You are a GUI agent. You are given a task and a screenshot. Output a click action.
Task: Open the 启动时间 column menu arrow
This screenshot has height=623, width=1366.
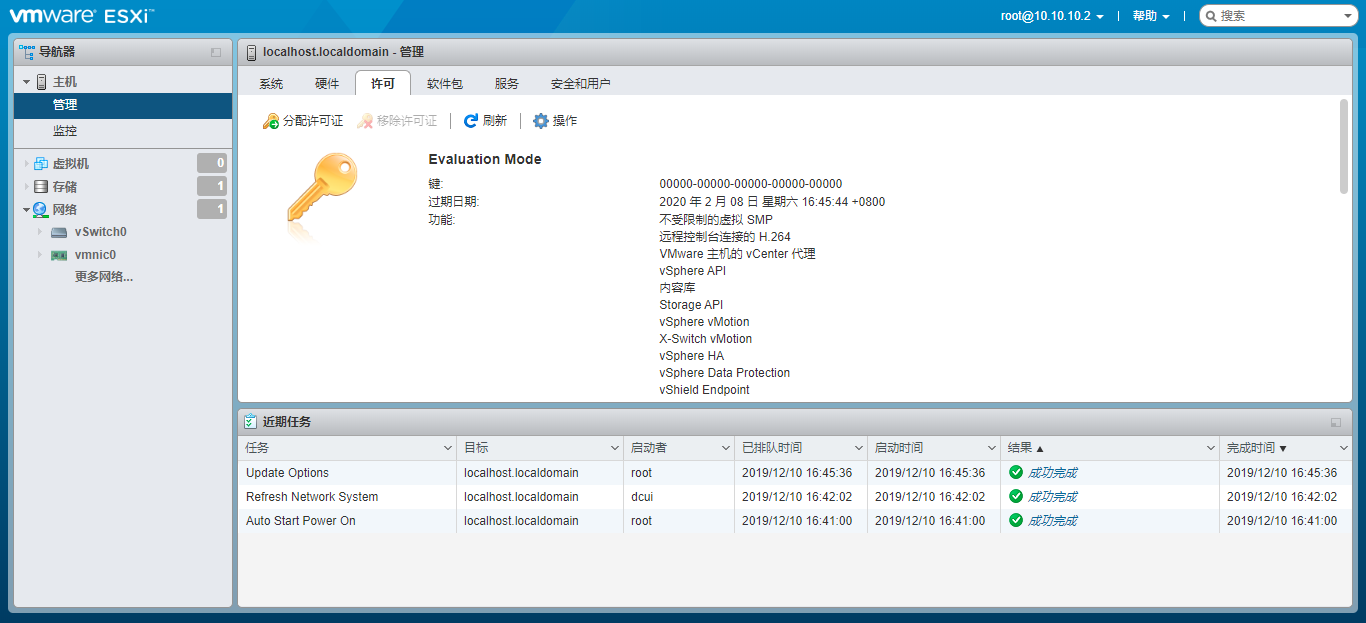tap(992, 448)
